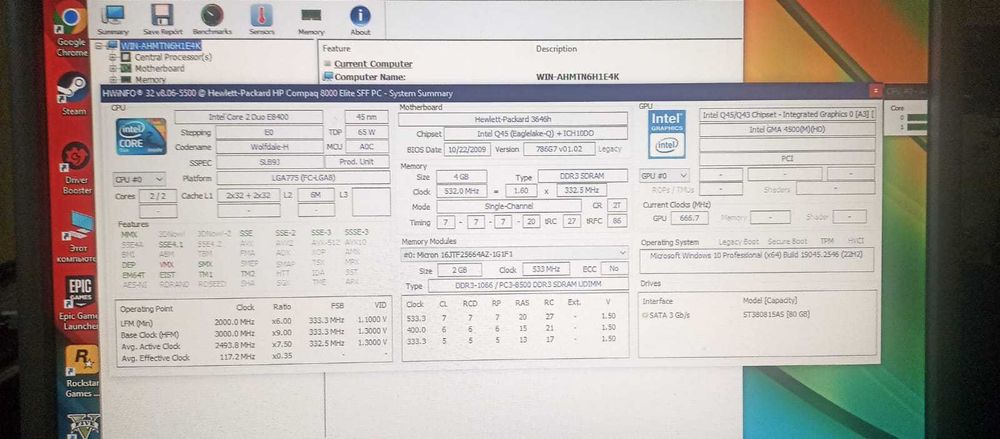Click the LFM (Min) operating point row

[253, 322]
